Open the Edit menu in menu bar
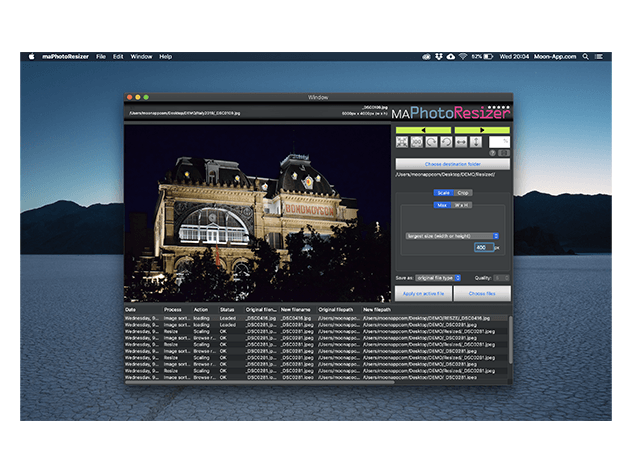 tap(118, 56)
